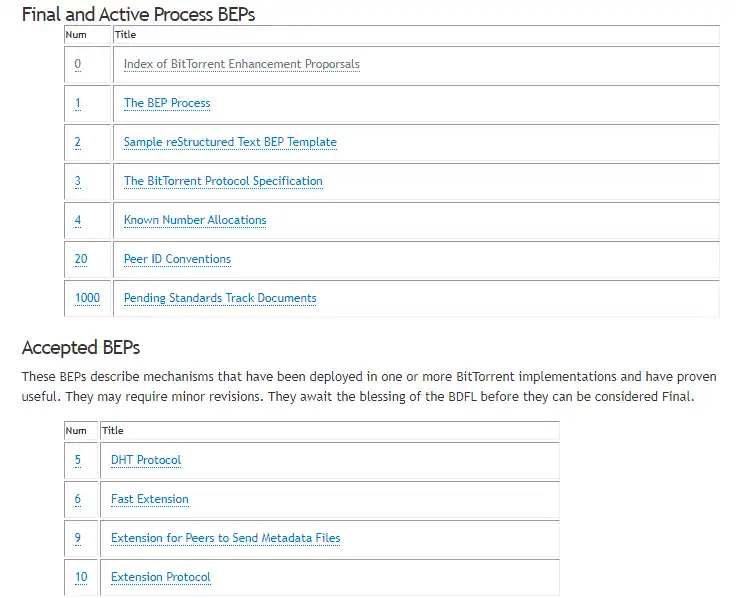The width and height of the screenshot is (736, 598).
Task: Click BEP number 1000 link
Action: [87, 298]
